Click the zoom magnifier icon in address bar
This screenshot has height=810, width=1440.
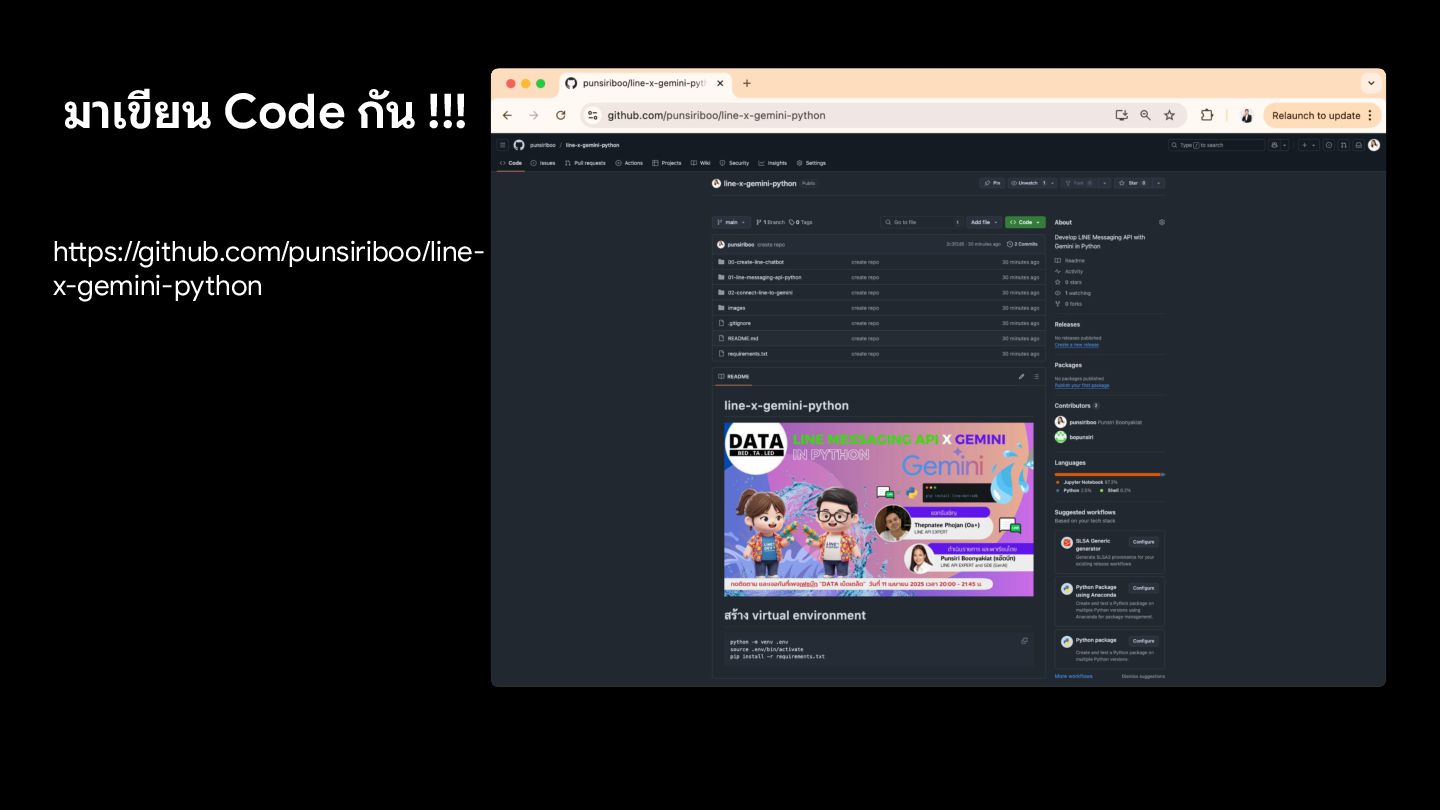(x=1146, y=115)
